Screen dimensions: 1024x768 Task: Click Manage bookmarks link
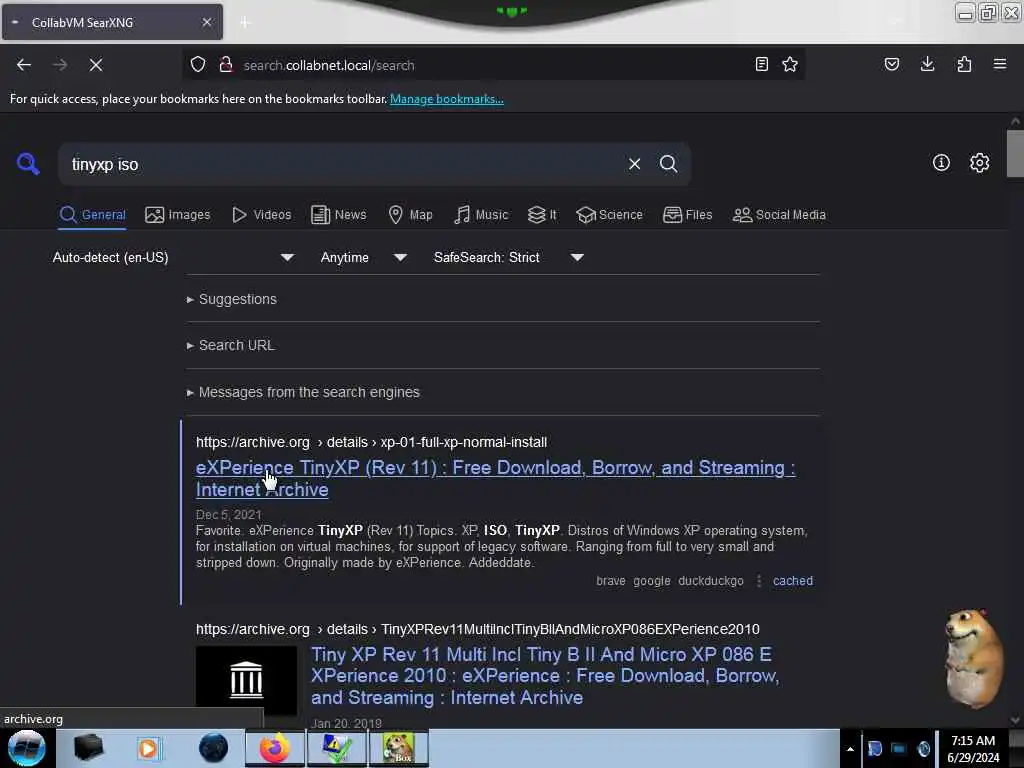point(447,99)
